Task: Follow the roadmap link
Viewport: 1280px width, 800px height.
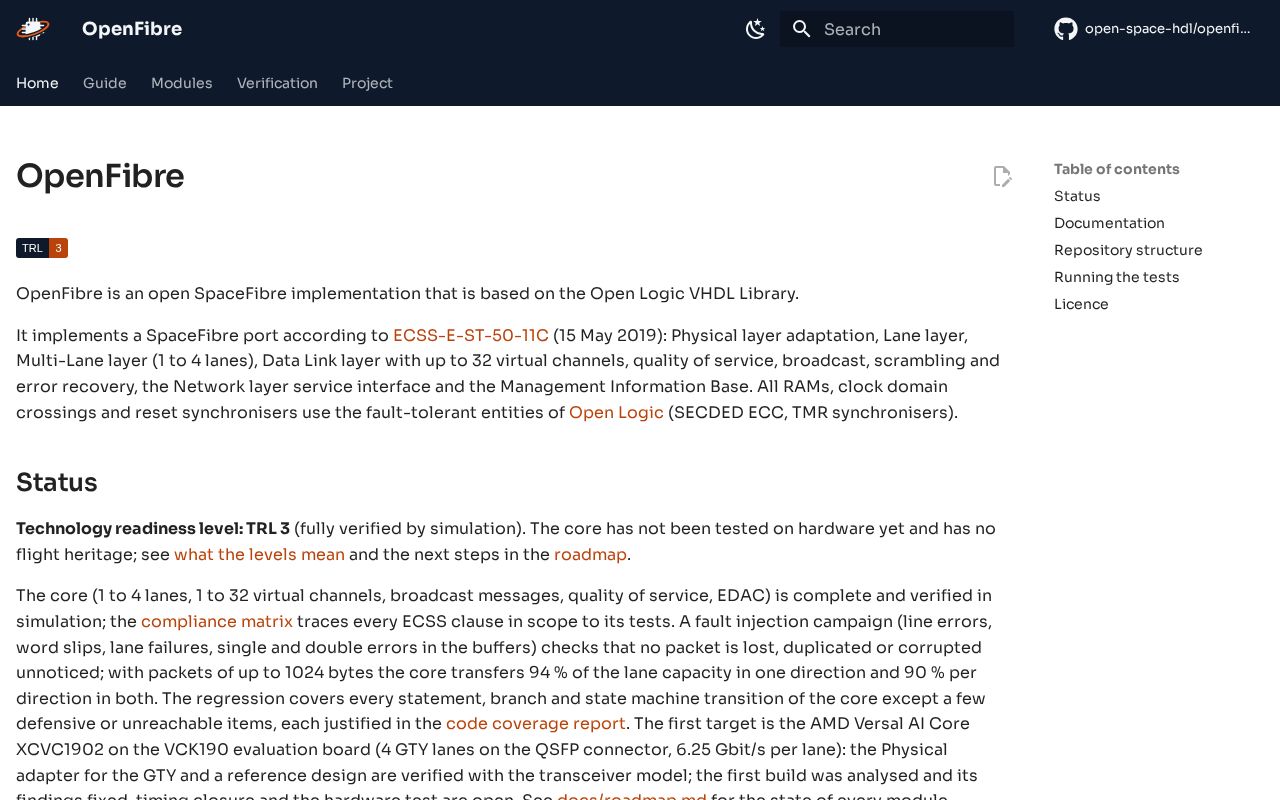Action: pyautogui.click(x=590, y=554)
